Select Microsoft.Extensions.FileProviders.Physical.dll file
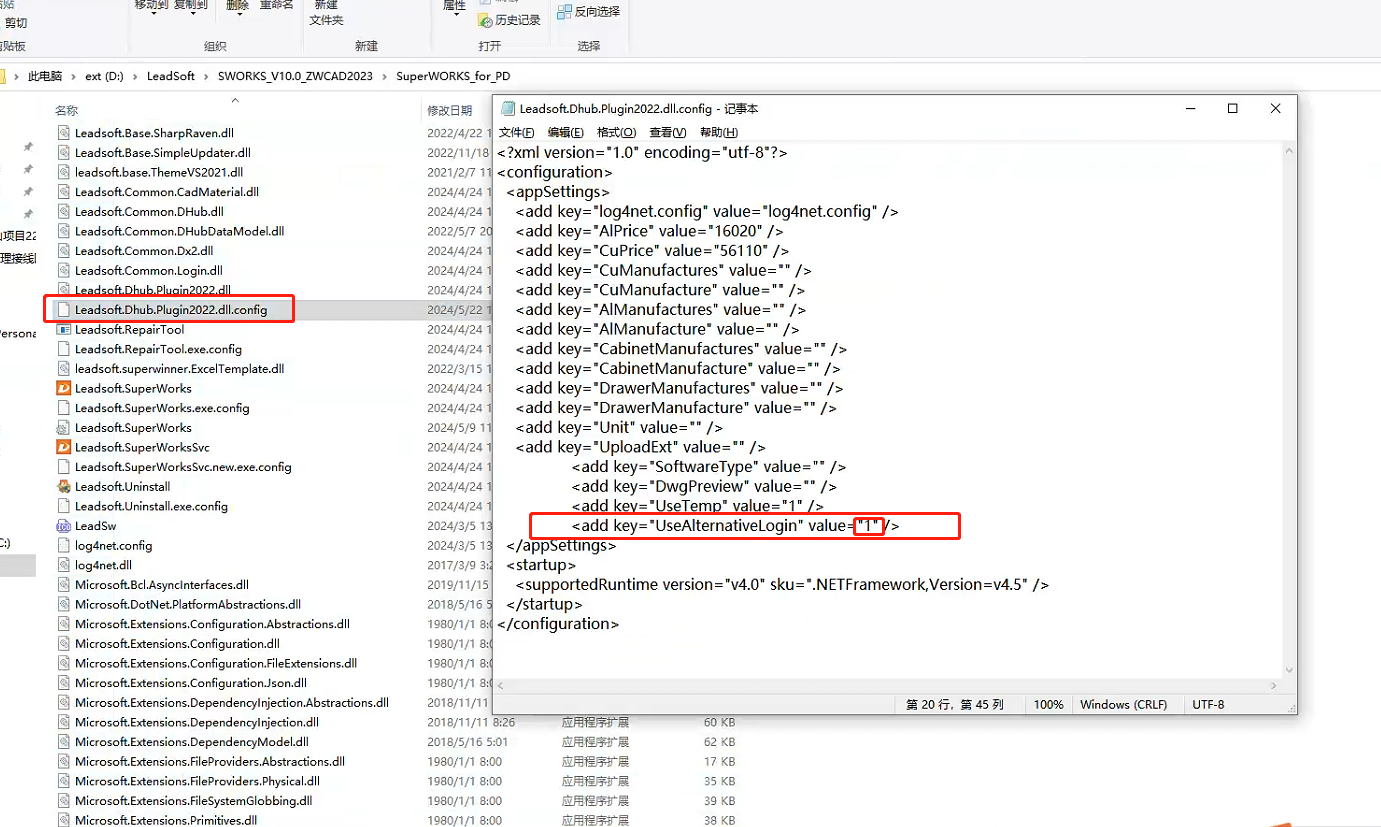 coord(197,781)
